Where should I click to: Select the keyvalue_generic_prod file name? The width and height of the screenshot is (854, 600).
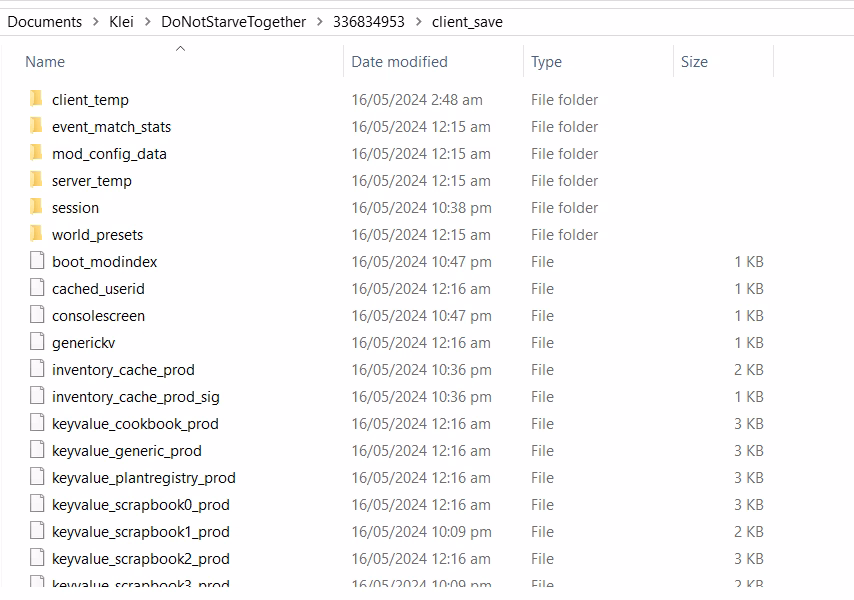[127, 451]
